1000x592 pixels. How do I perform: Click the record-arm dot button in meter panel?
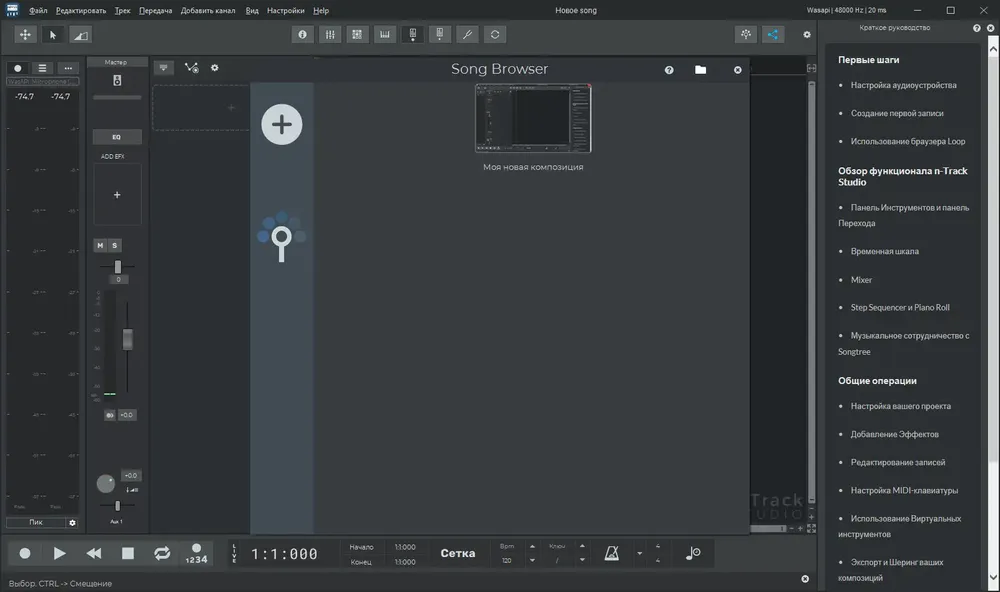click(18, 68)
